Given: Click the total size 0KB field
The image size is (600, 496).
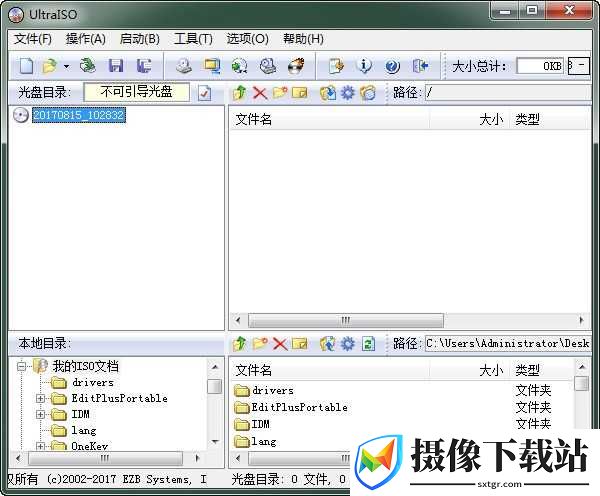Looking at the screenshot, I should (540, 66).
